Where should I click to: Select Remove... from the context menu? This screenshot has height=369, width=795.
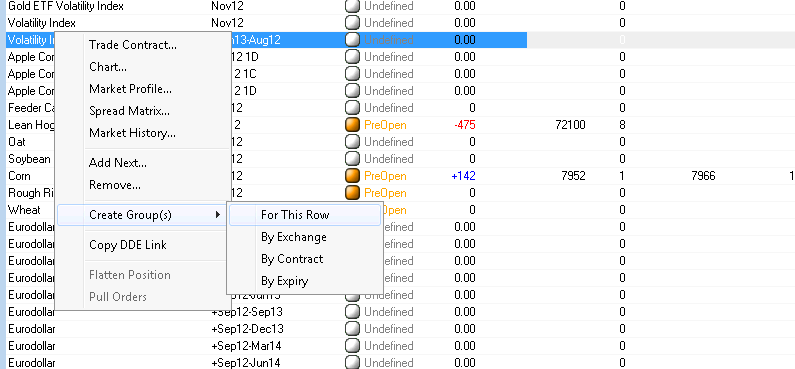[x=115, y=185]
